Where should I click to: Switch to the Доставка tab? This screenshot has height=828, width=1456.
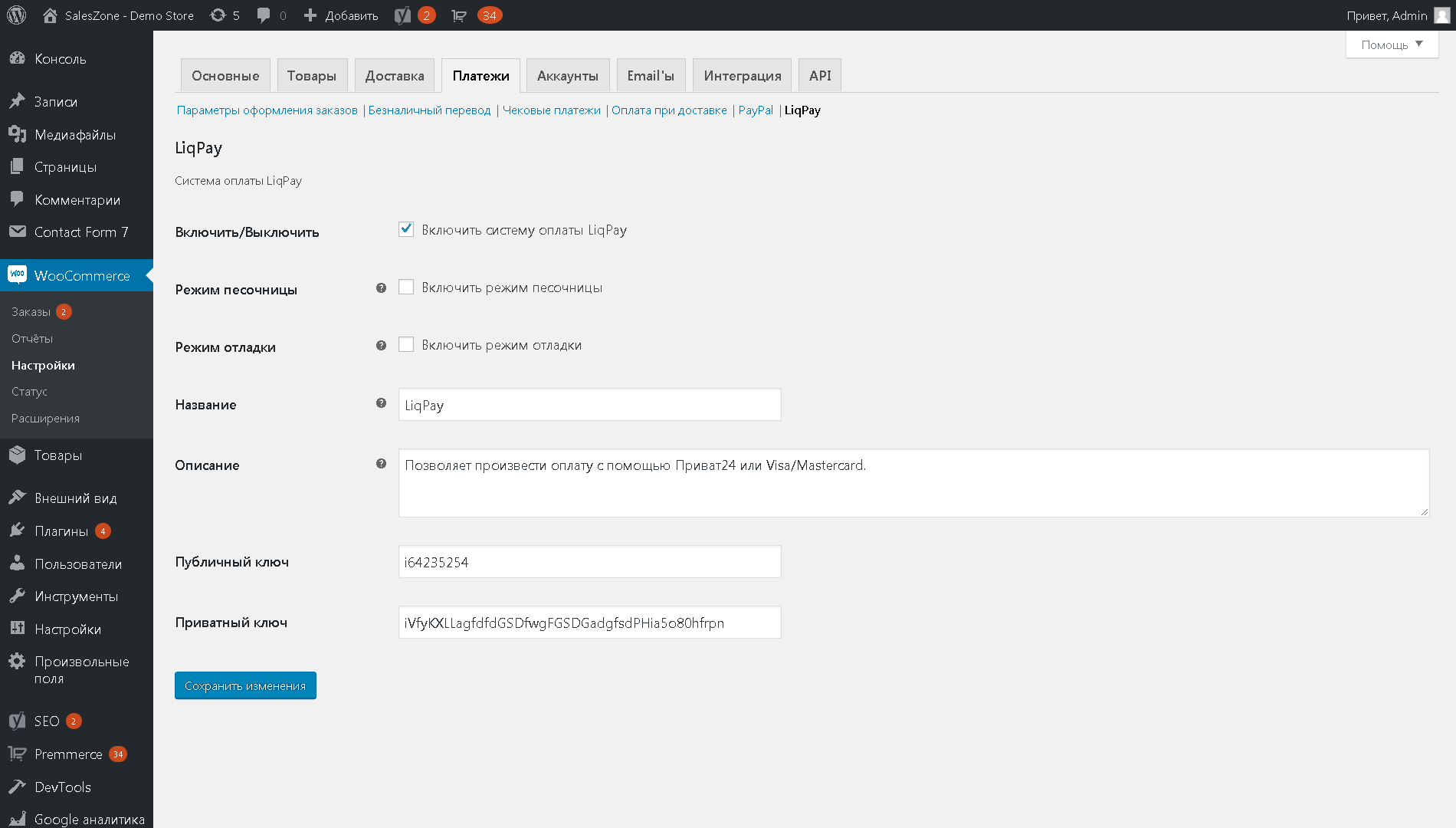coord(395,76)
